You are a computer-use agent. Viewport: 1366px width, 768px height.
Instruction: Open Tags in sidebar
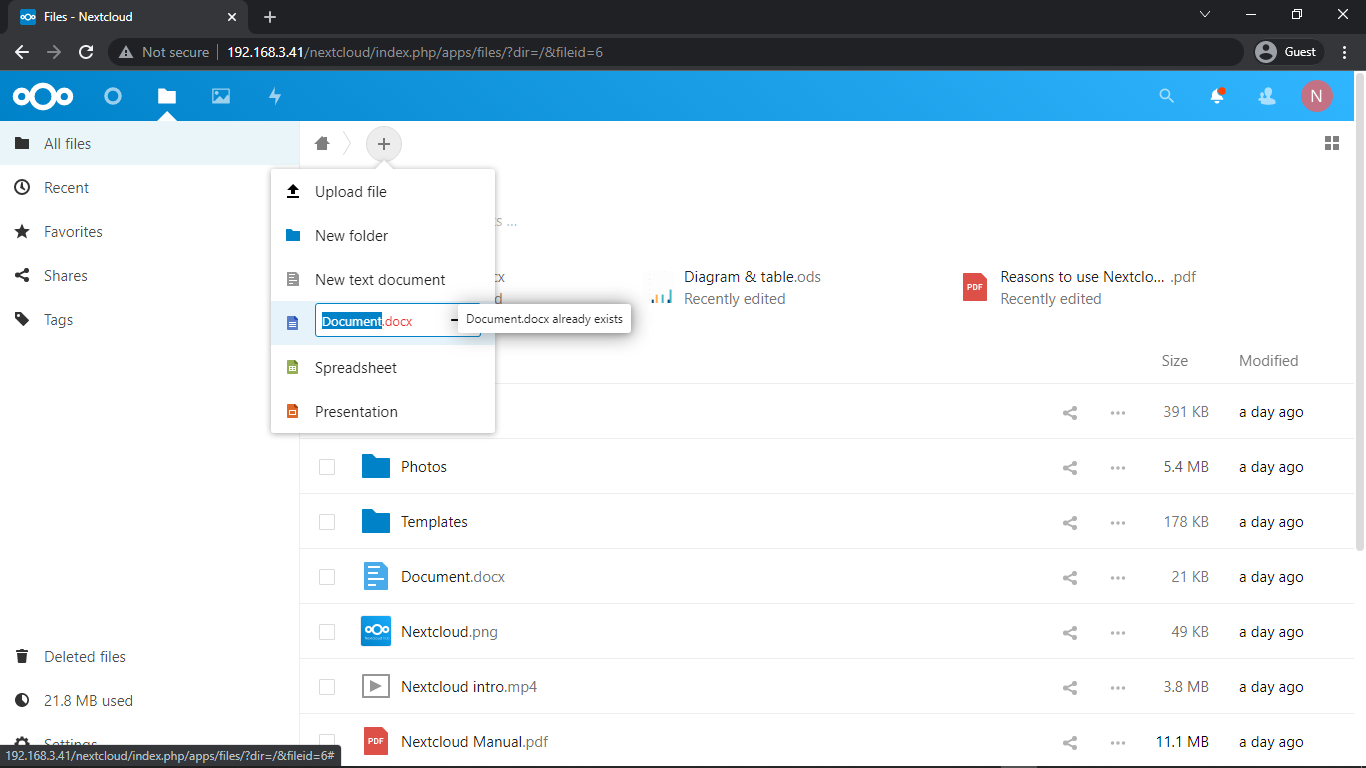pyautogui.click(x=150, y=320)
